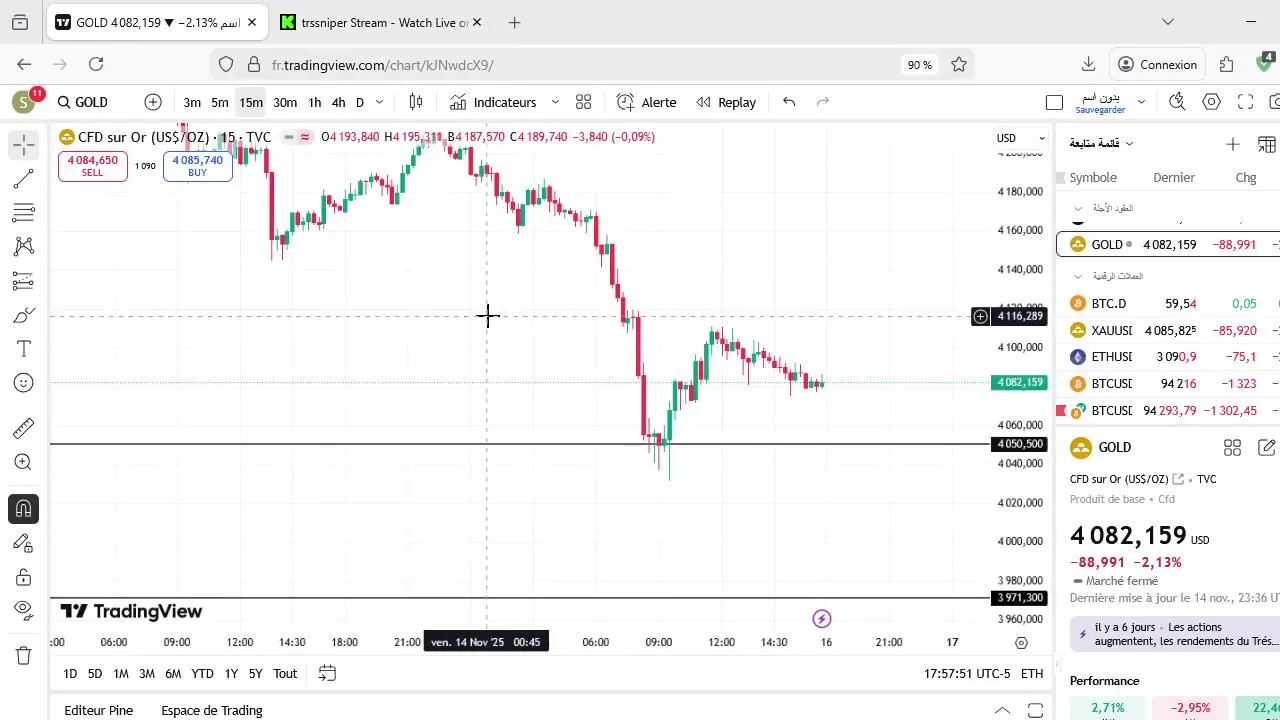This screenshot has height=720, width=1280.
Task: Select the ruler measure tool
Action: 24,428
